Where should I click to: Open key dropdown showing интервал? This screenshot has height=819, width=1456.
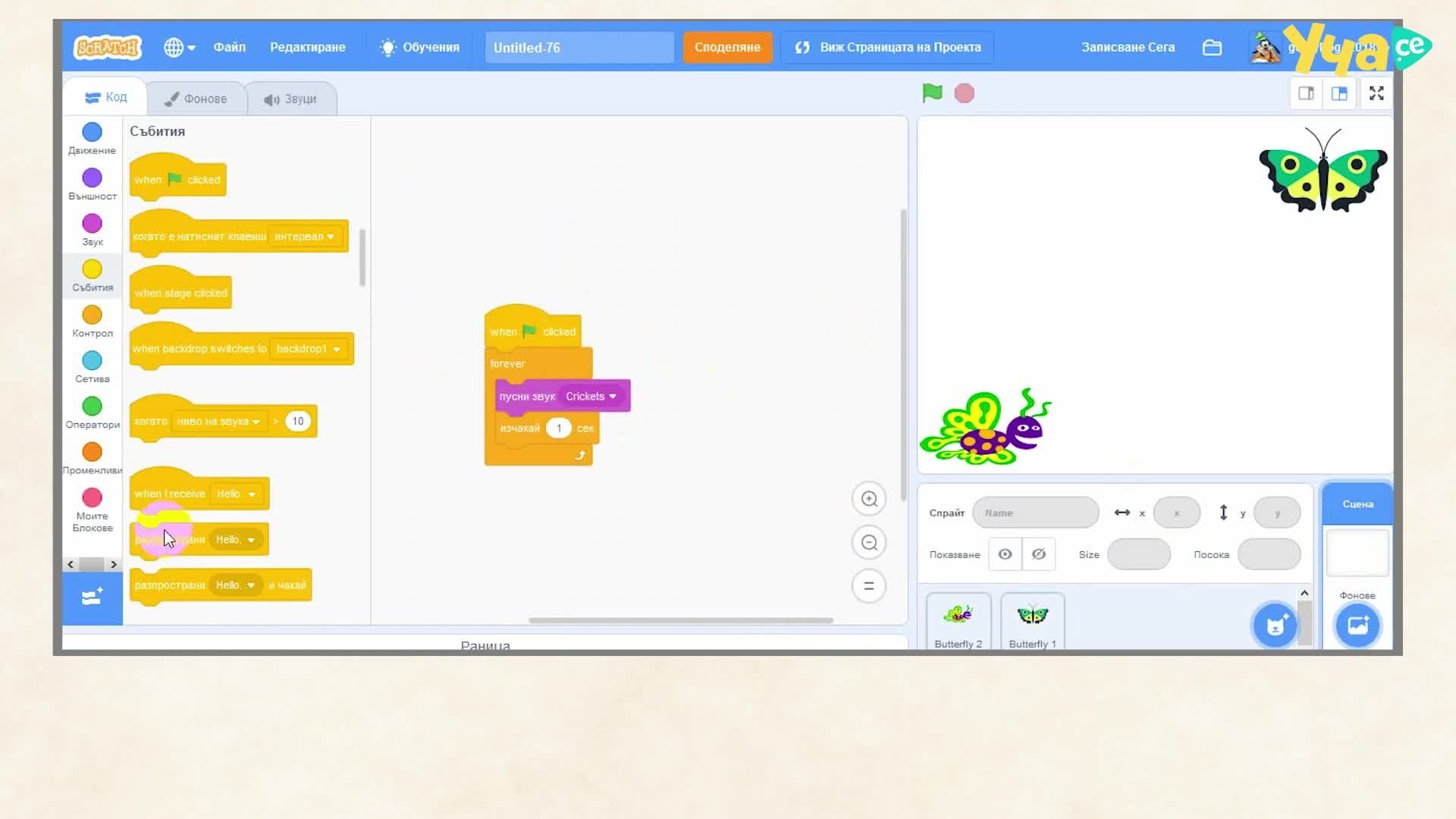pos(304,237)
